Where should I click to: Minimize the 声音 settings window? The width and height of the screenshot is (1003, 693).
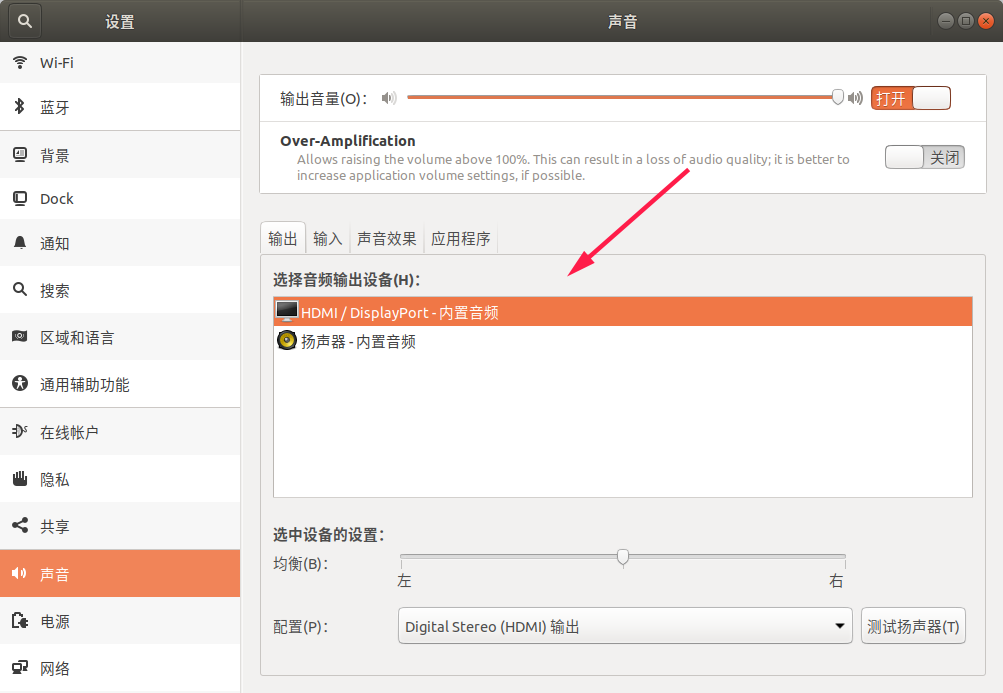click(946, 21)
